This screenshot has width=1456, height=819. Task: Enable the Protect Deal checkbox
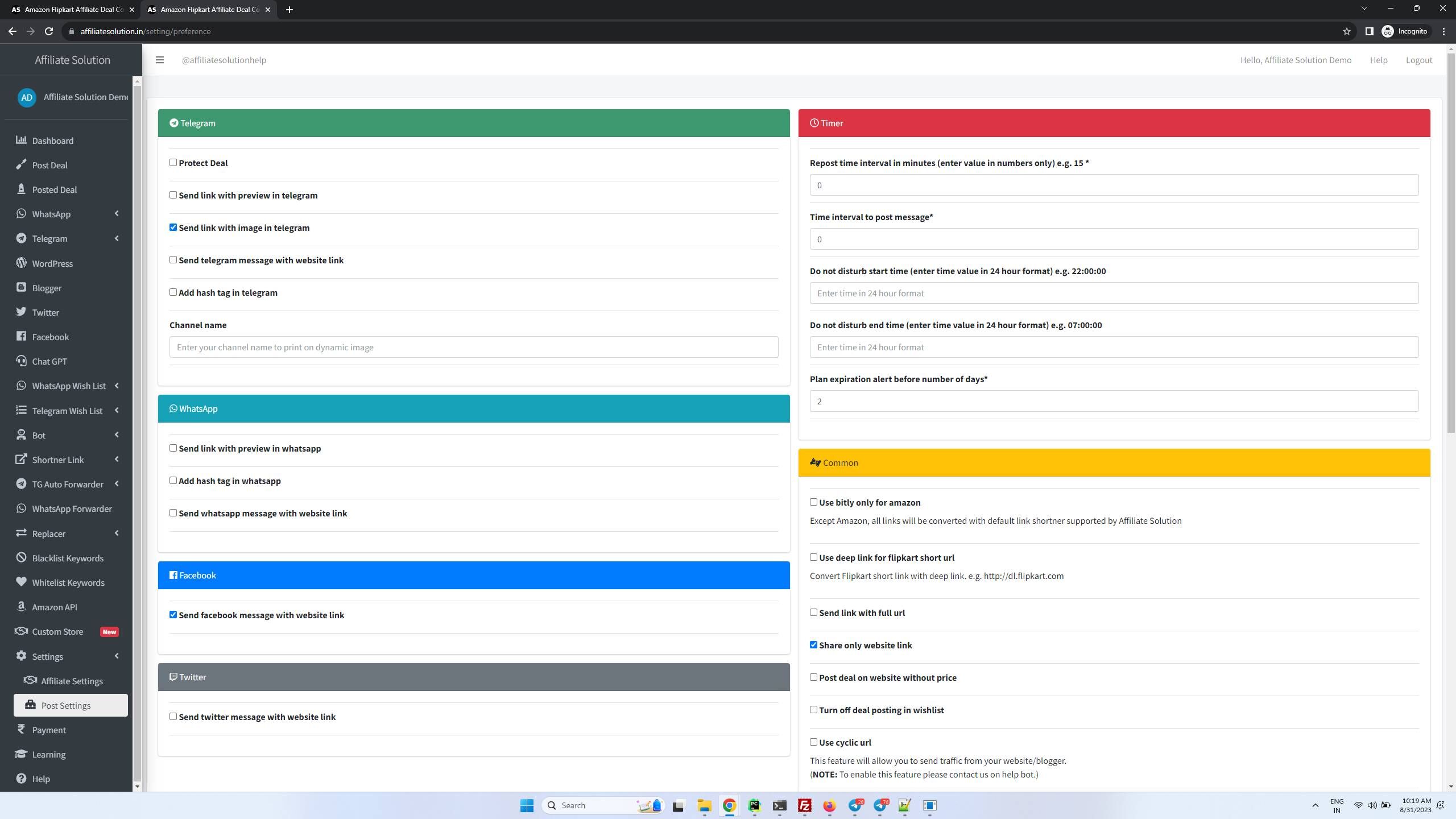click(173, 163)
